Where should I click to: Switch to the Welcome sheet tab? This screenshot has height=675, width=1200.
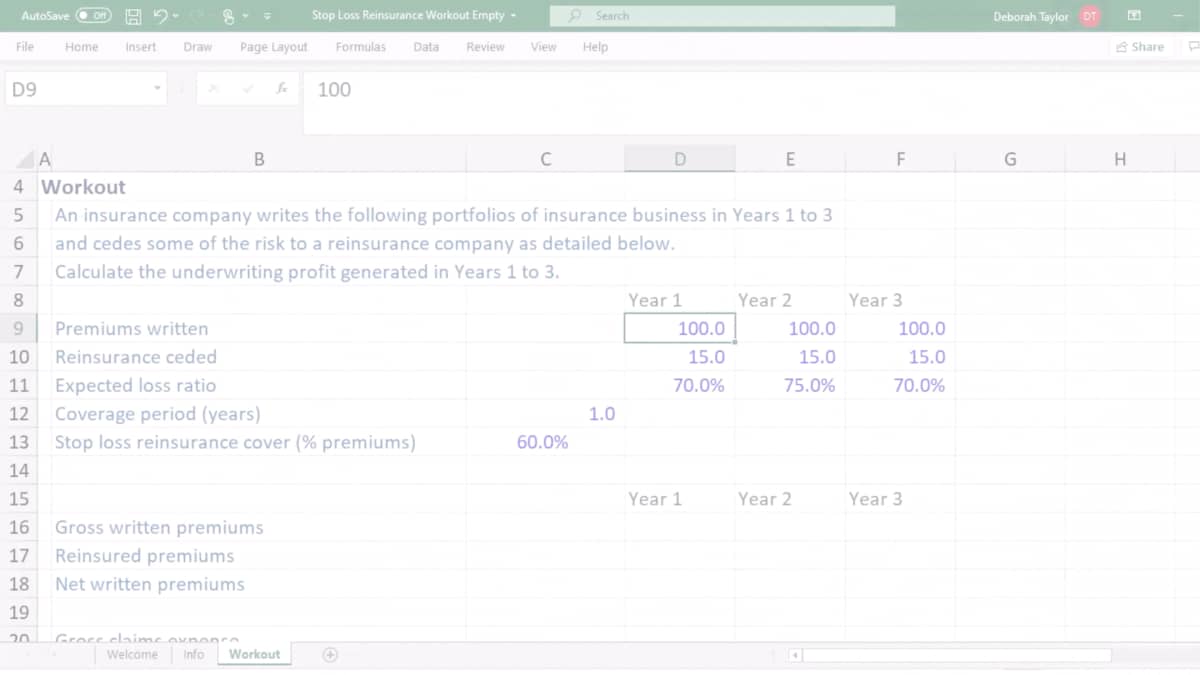pyautogui.click(x=132, y=654)
